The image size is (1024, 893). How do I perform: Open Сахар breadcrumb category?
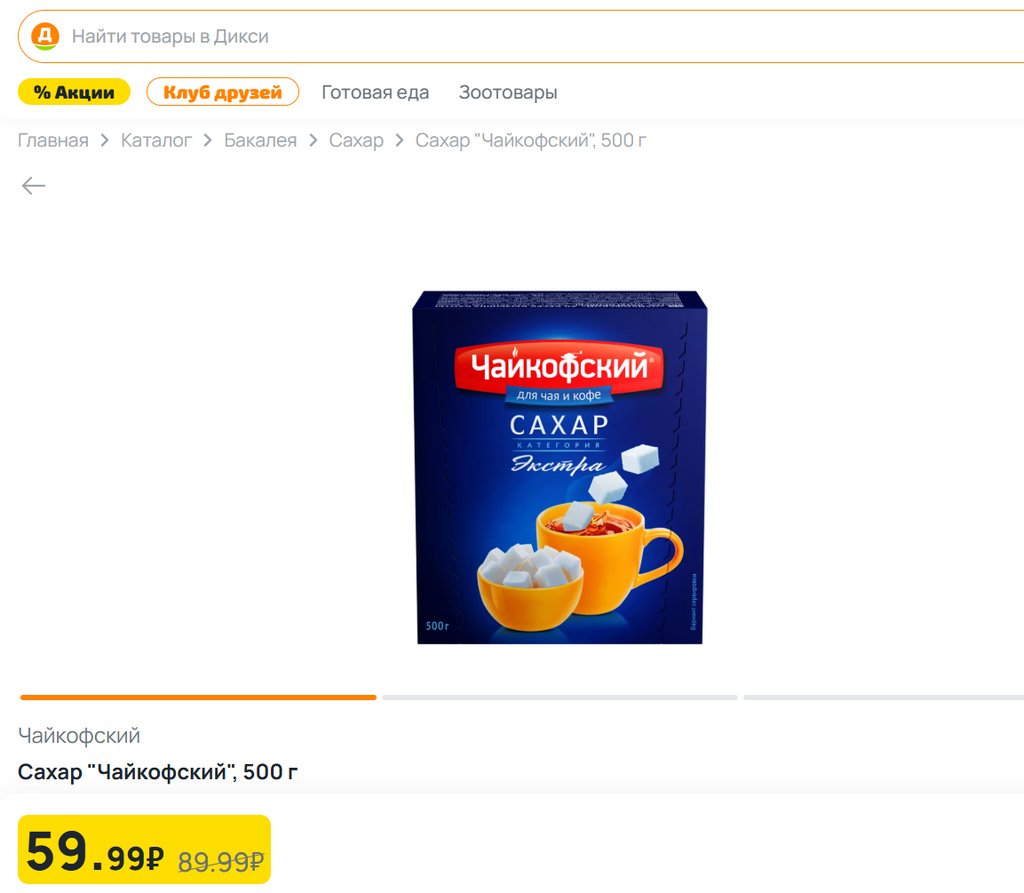(x=356, y=140)
